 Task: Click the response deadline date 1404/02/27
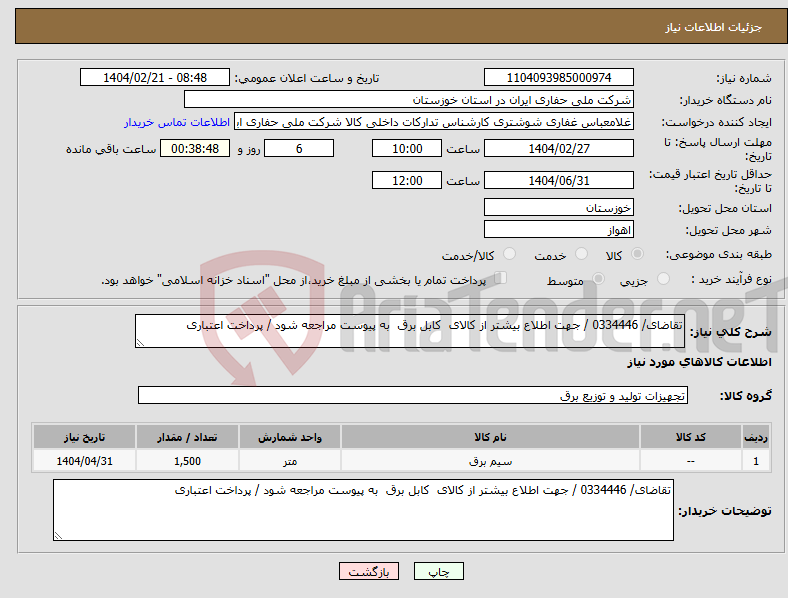coord(558,148)
